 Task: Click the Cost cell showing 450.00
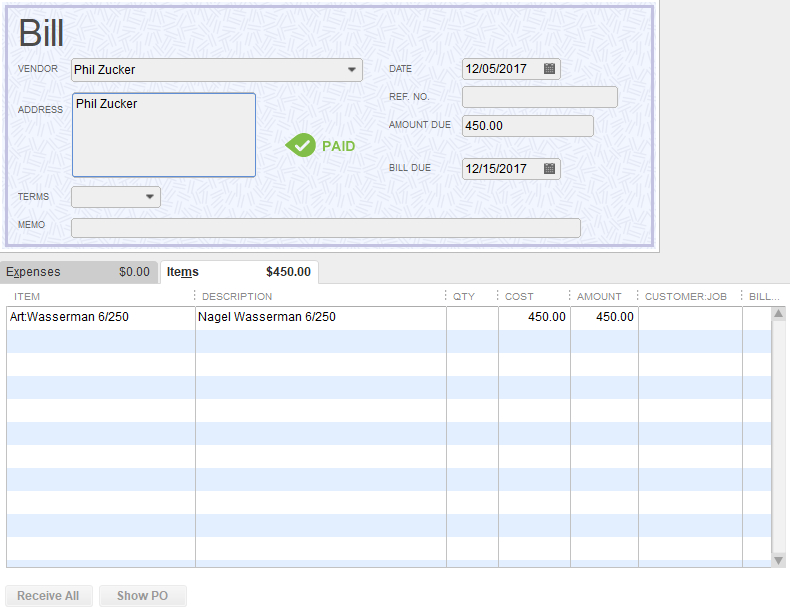[x=534, y=317]
